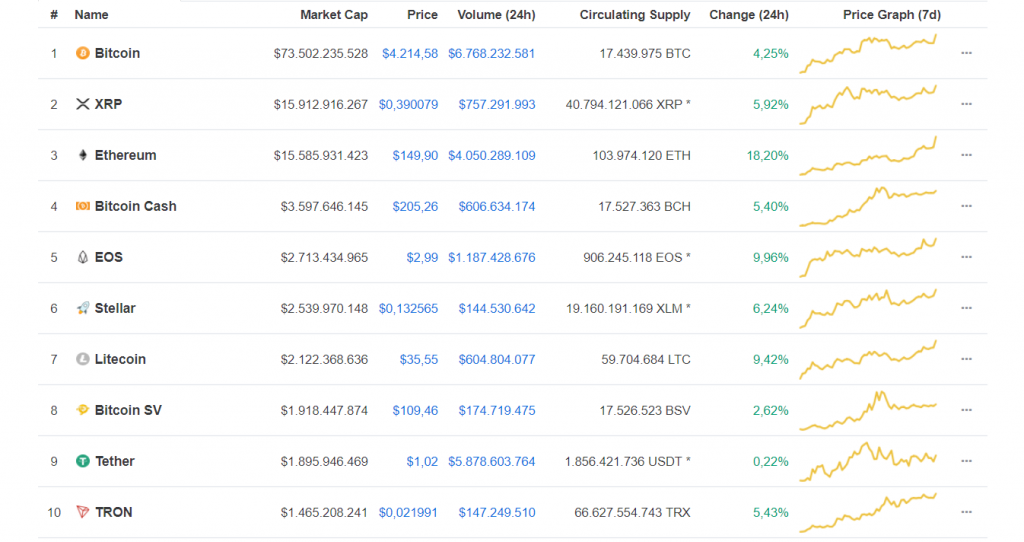The width and height of the screenshot is (1024, 542).
Task: Sort by the Name column header
Action: (x=91, y=14)
